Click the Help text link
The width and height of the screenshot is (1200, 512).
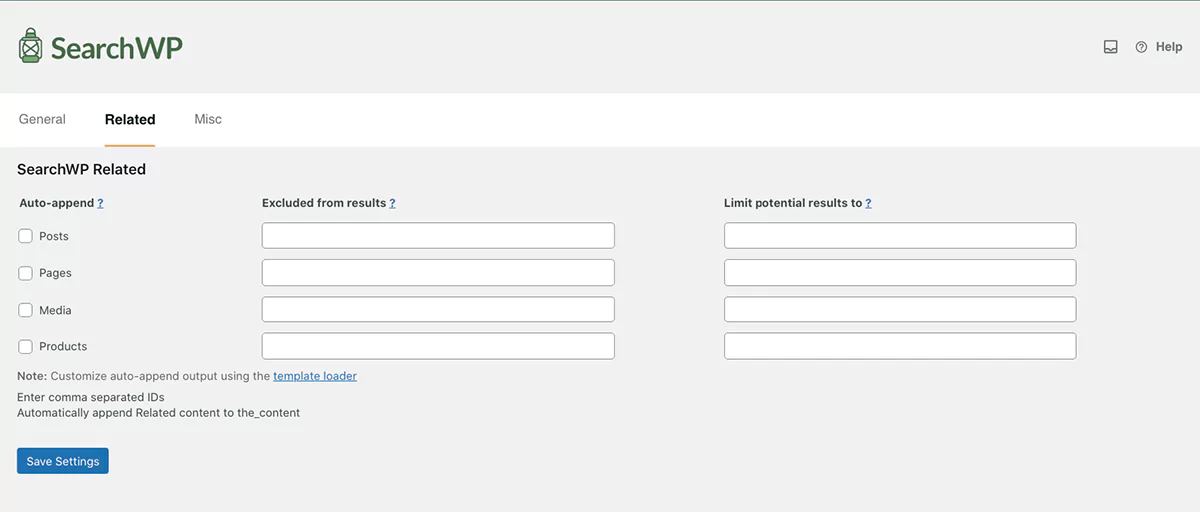(x=1169, y=47)
